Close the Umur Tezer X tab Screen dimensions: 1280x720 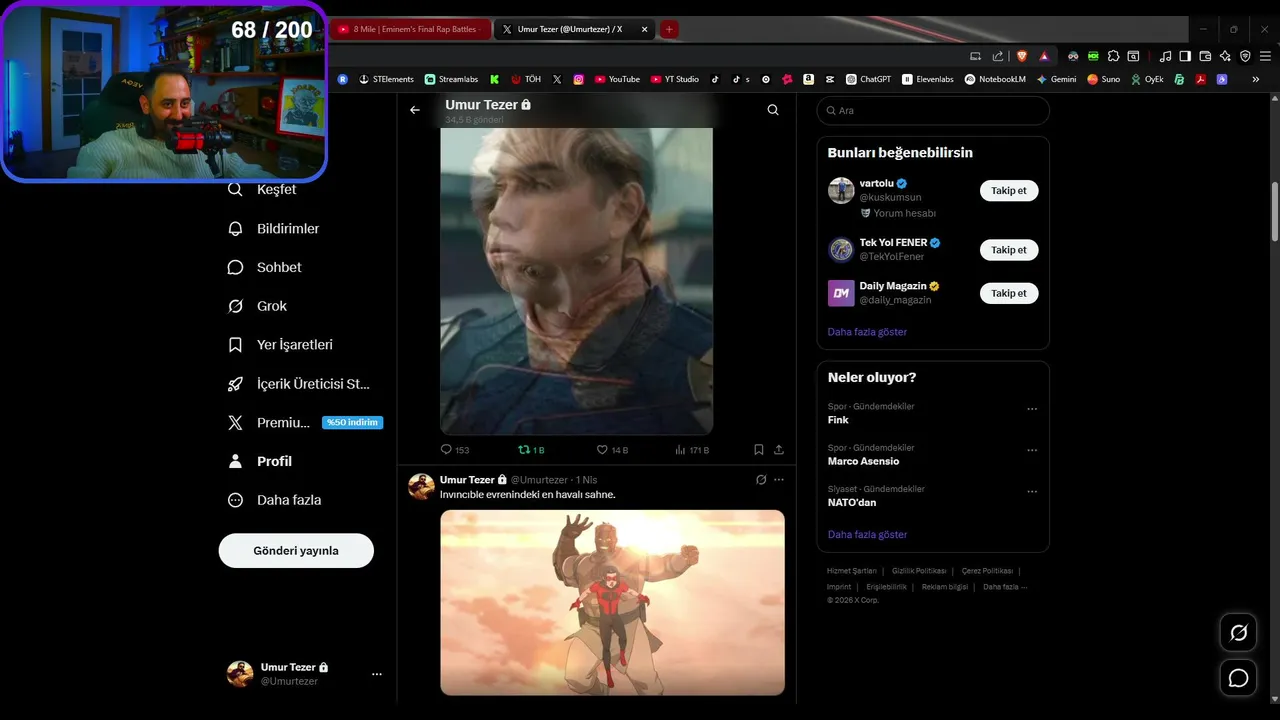645,30
